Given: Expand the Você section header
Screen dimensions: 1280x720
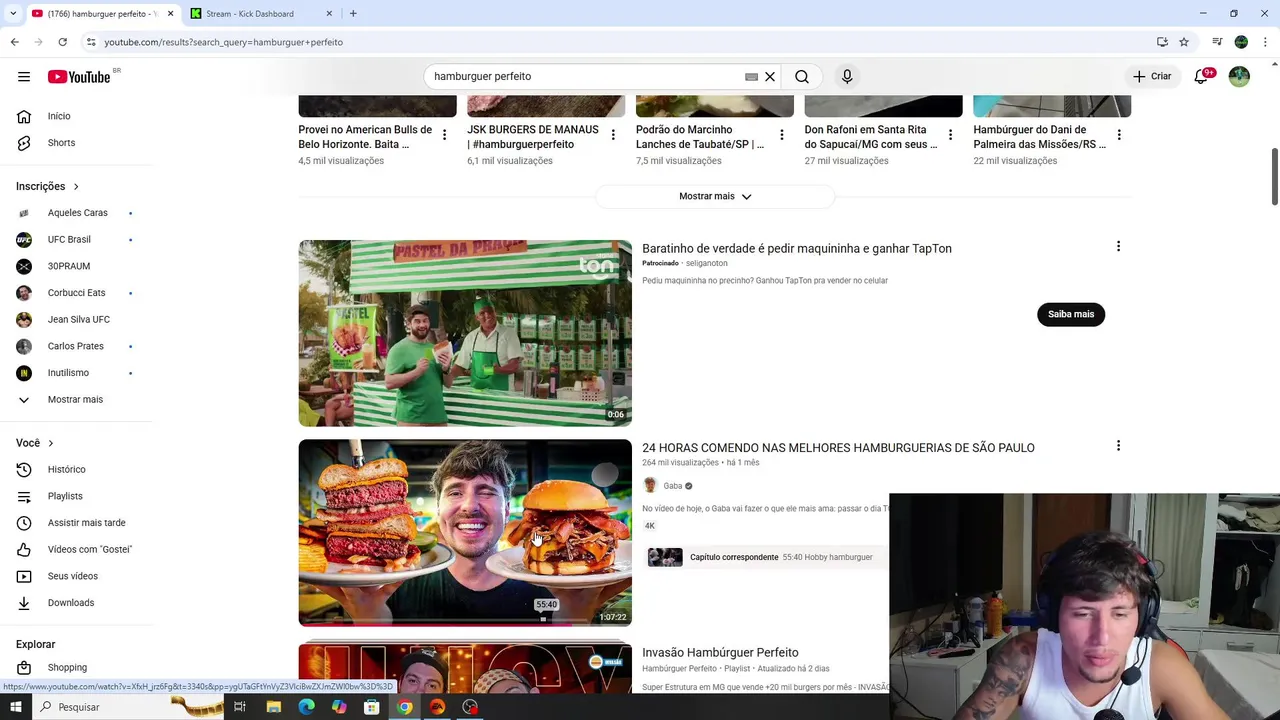Looking at the screenshot, I should [x=35, y=443].
